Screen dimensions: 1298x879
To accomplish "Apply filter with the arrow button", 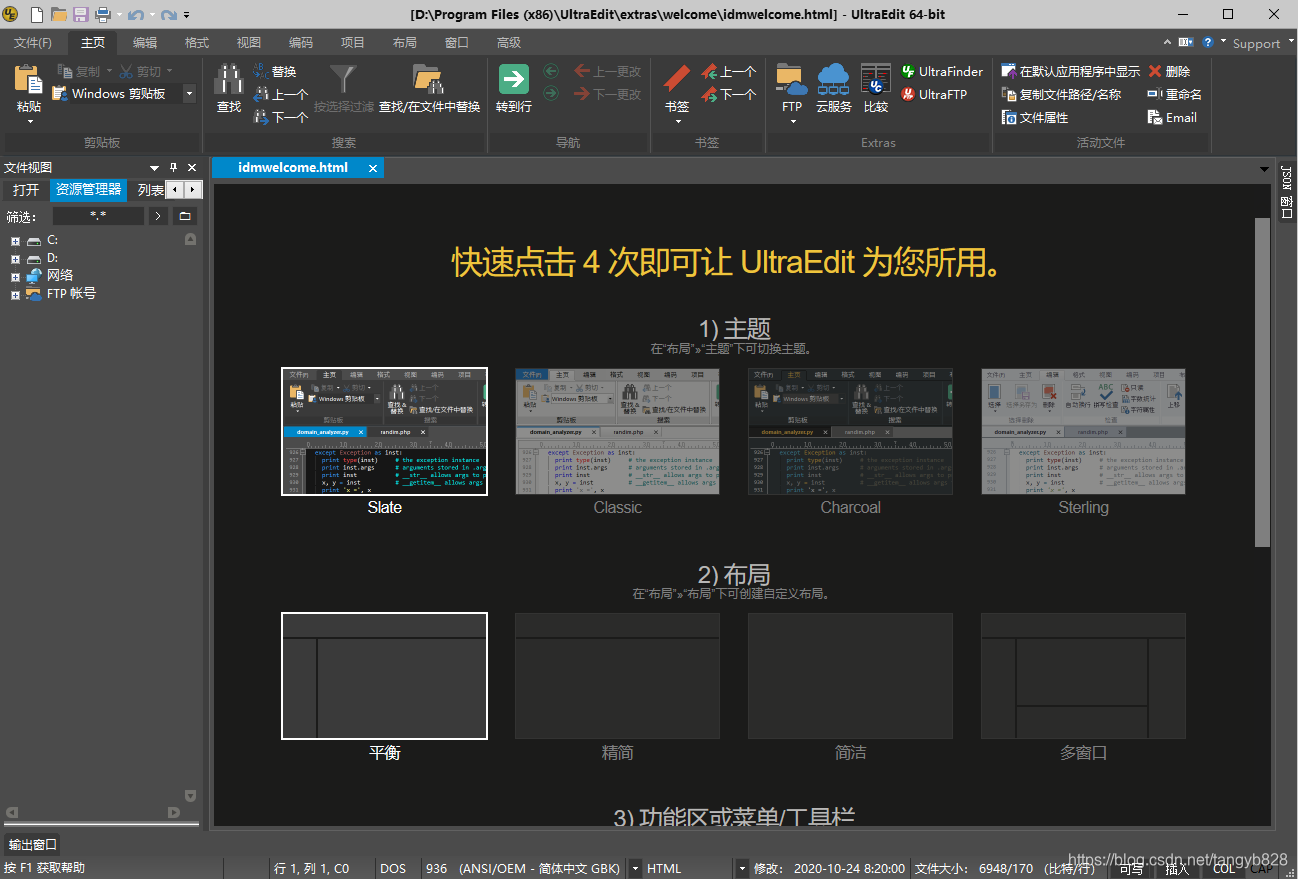I will (159, 216).
